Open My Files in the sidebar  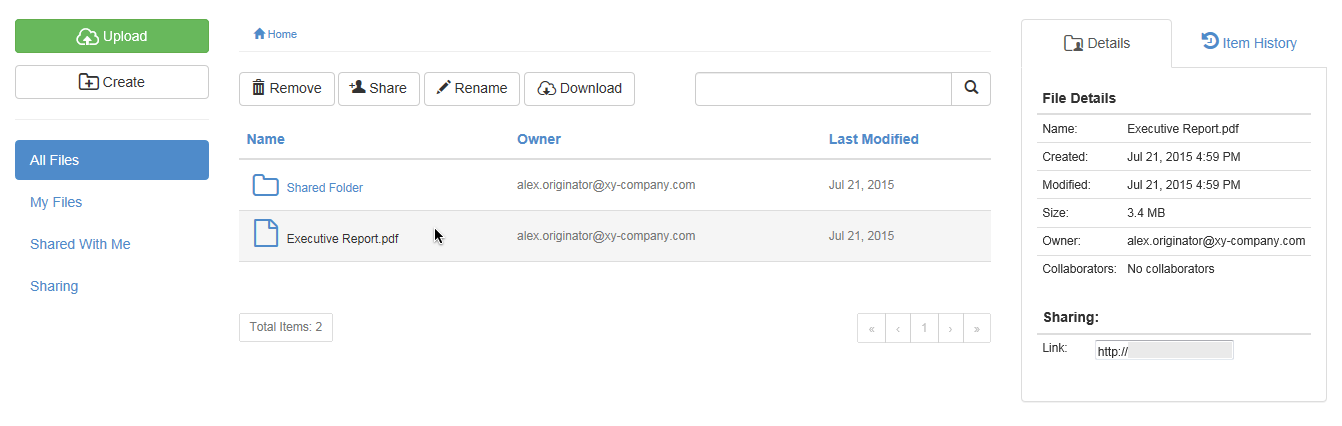coord(56,202)
